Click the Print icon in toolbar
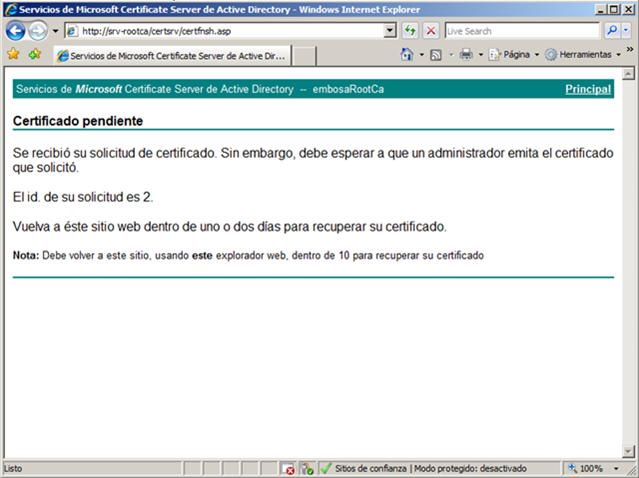The height and width of the screenshot is (478, 639). tap(465, 54)
